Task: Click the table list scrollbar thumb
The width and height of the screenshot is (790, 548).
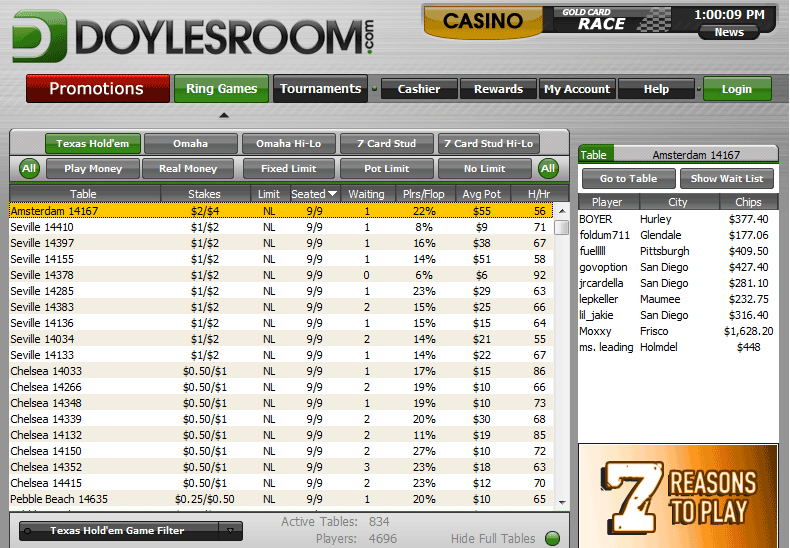Action: point(561,228)
